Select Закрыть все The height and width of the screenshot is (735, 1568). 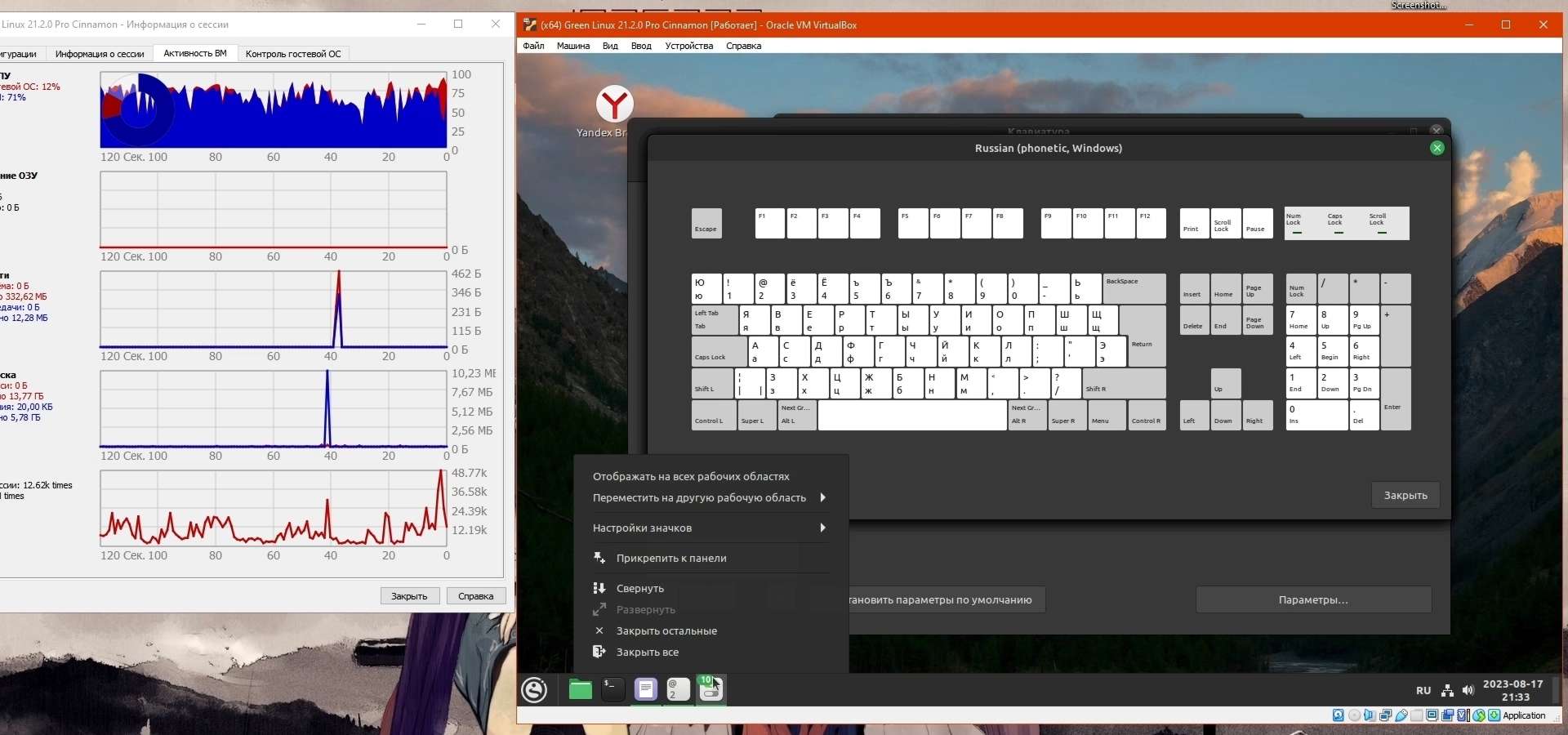710,652
